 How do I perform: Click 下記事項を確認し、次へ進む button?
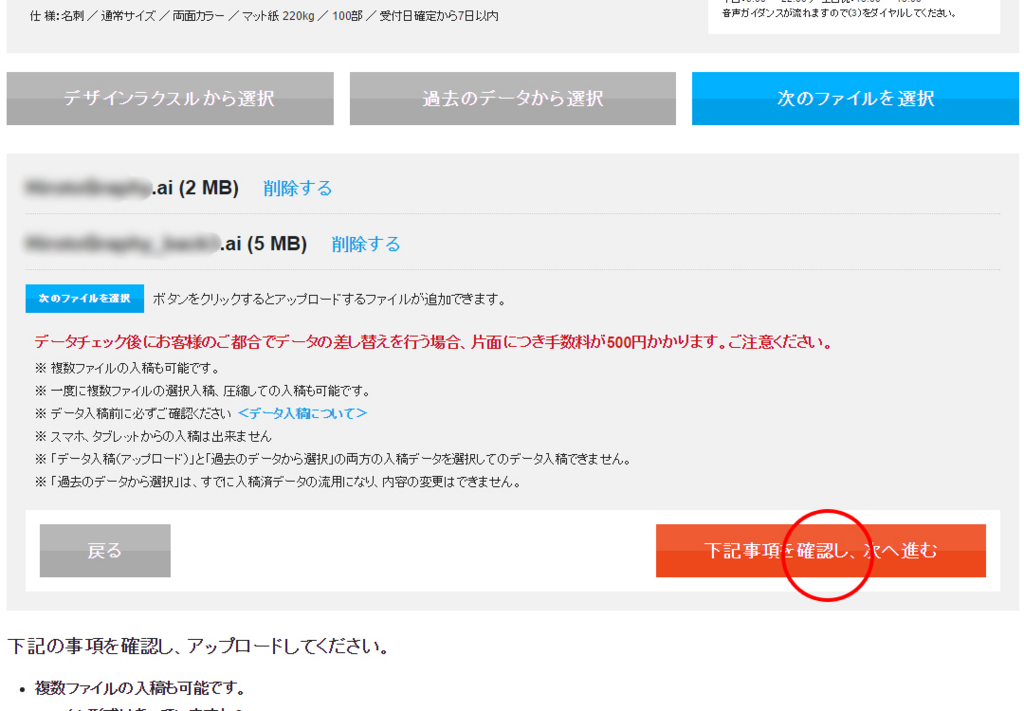pos(821,550)
